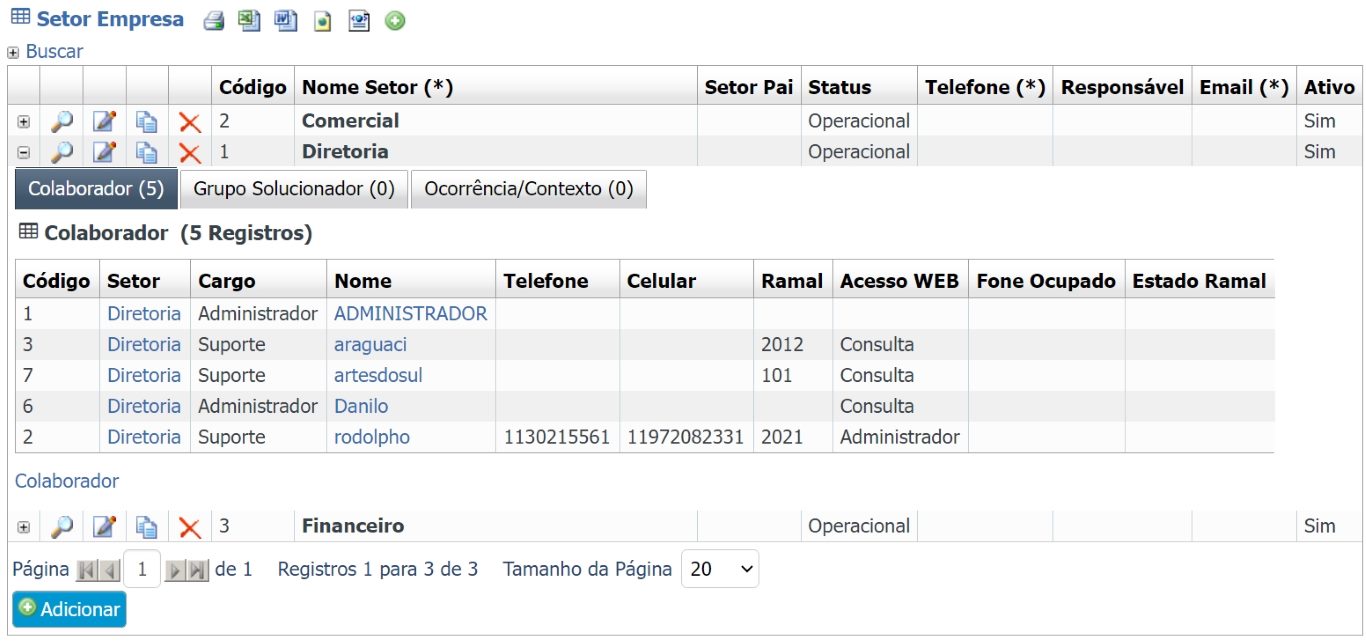Open the page size dropdown
The height and width of the screenshot is (641, 1366).
point(720,569)
